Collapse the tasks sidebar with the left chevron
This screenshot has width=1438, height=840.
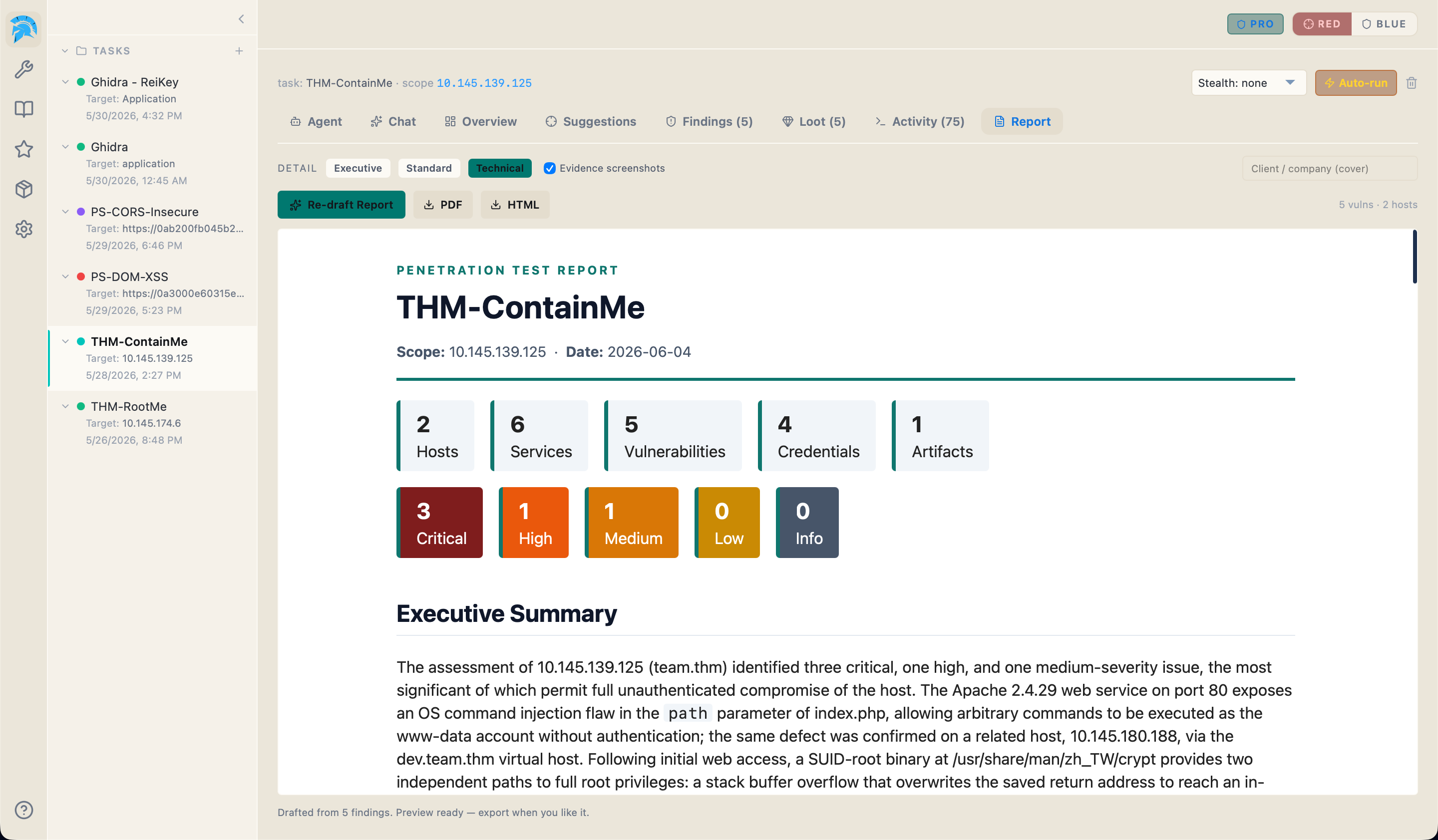[x=241, y=19]
